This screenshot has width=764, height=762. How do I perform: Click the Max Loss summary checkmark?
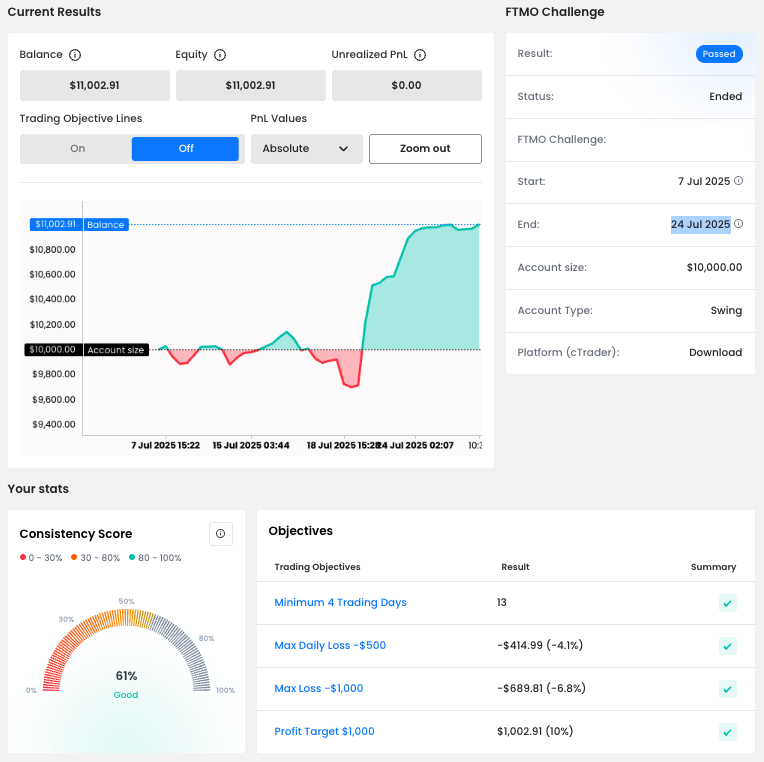pos(728,689)
